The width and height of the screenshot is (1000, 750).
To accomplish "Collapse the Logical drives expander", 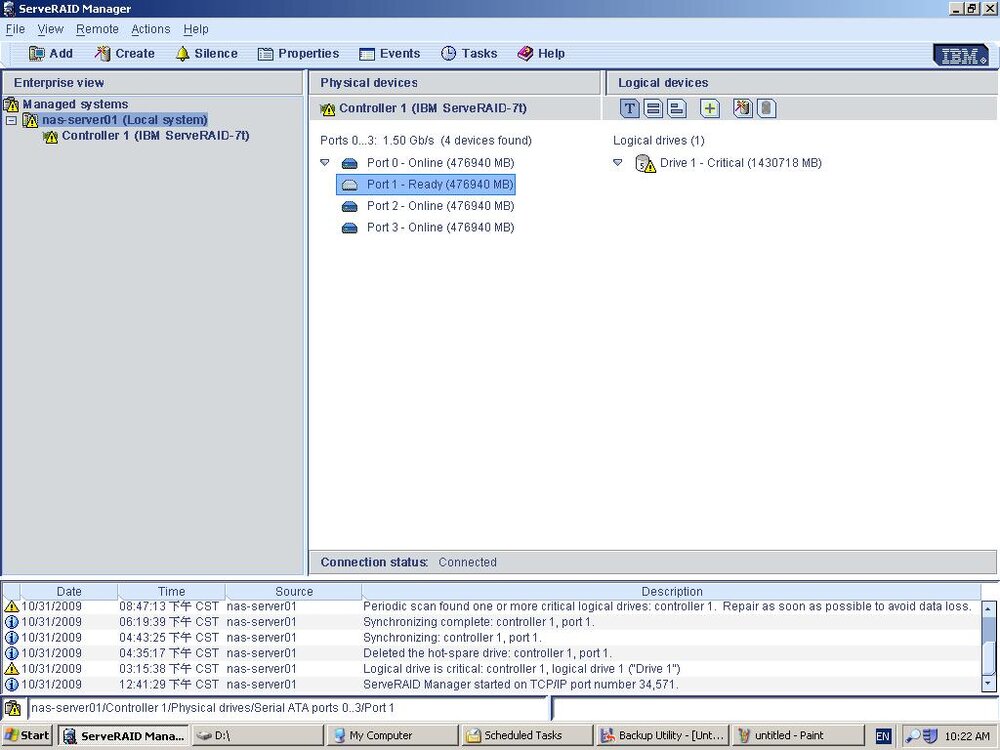I will [x=617, y=163].
